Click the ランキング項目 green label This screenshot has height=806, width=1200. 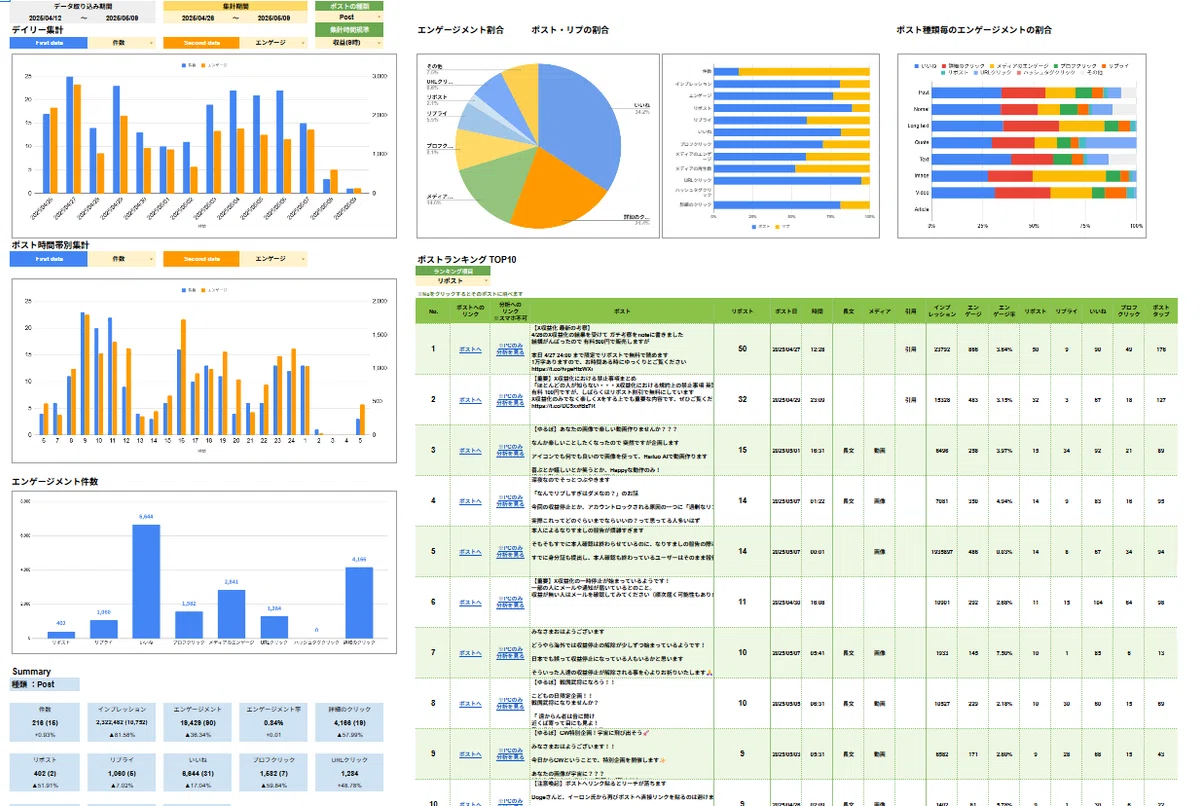click(455, 272)
